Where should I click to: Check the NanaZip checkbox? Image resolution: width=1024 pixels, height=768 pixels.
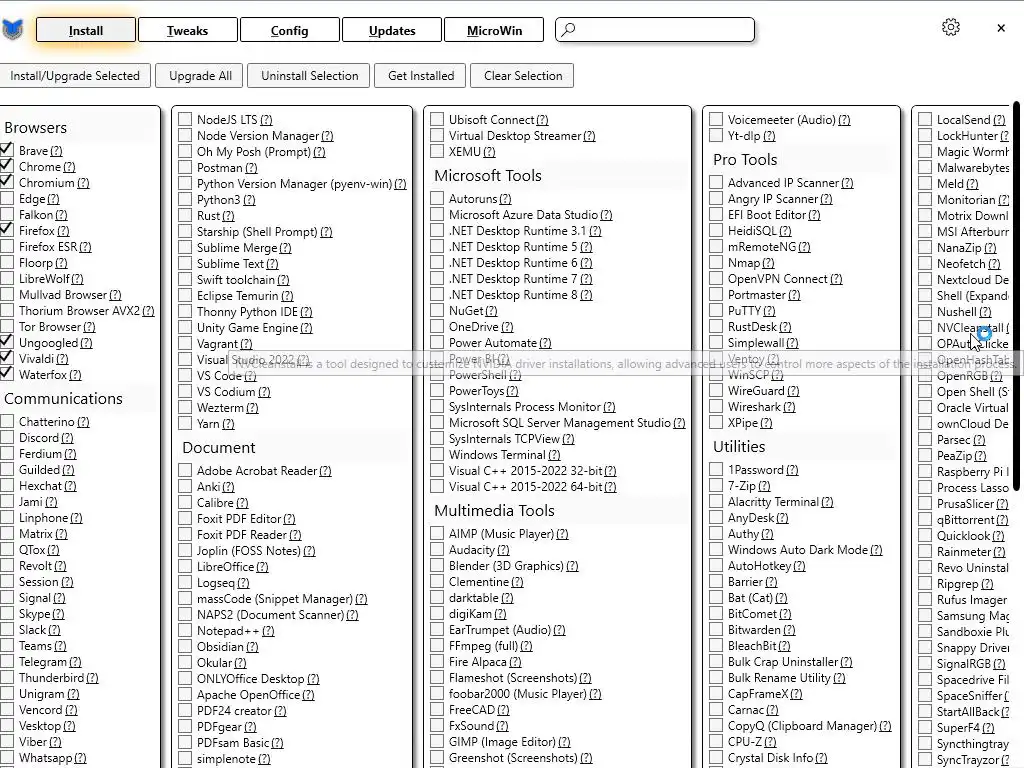tap(925, 248)
